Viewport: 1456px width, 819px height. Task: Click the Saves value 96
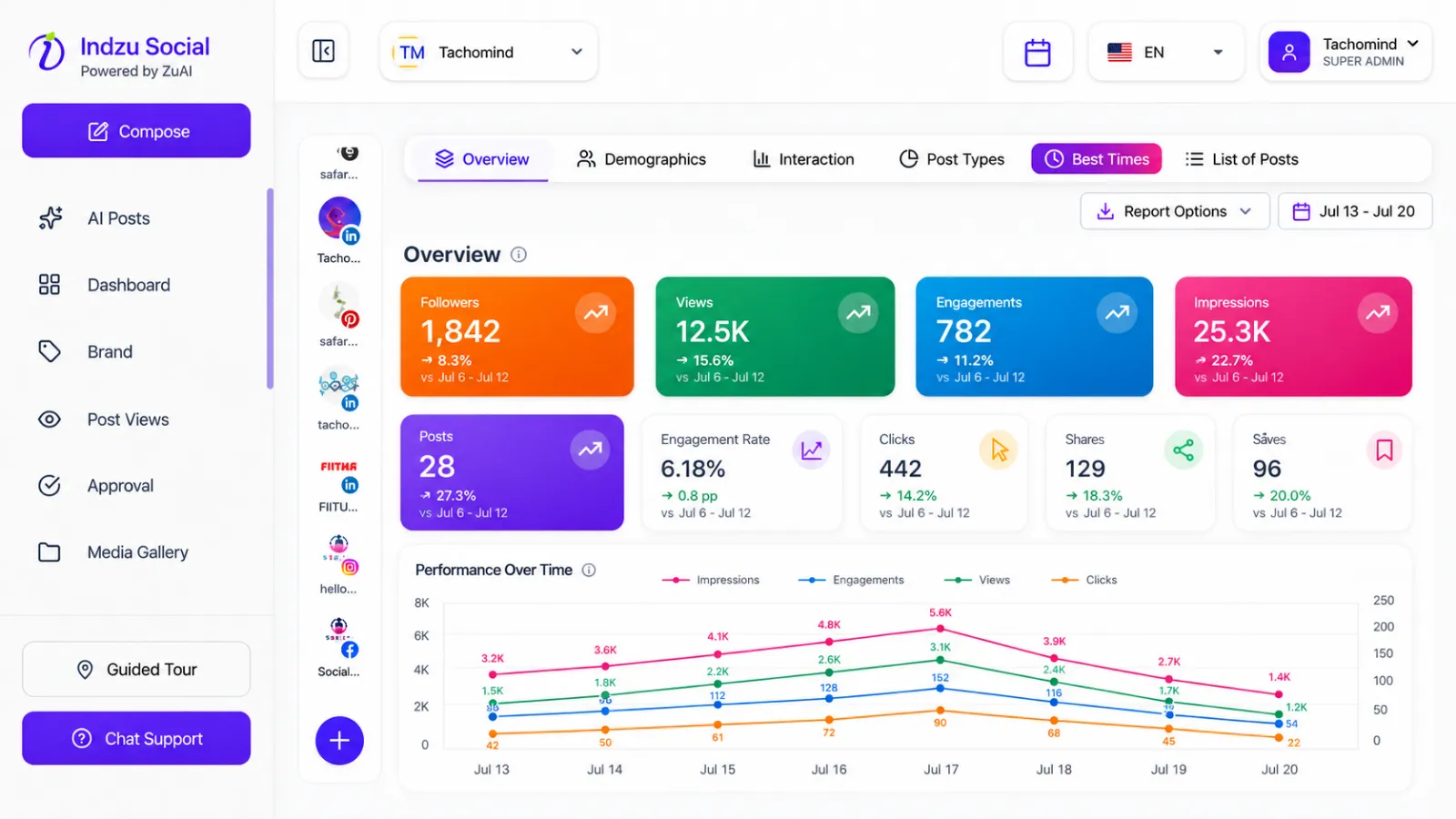1267,469
